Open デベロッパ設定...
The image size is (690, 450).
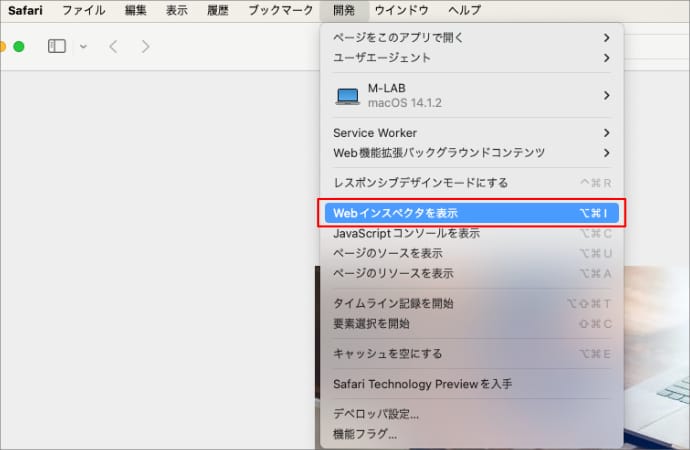(x=376, y=414)
